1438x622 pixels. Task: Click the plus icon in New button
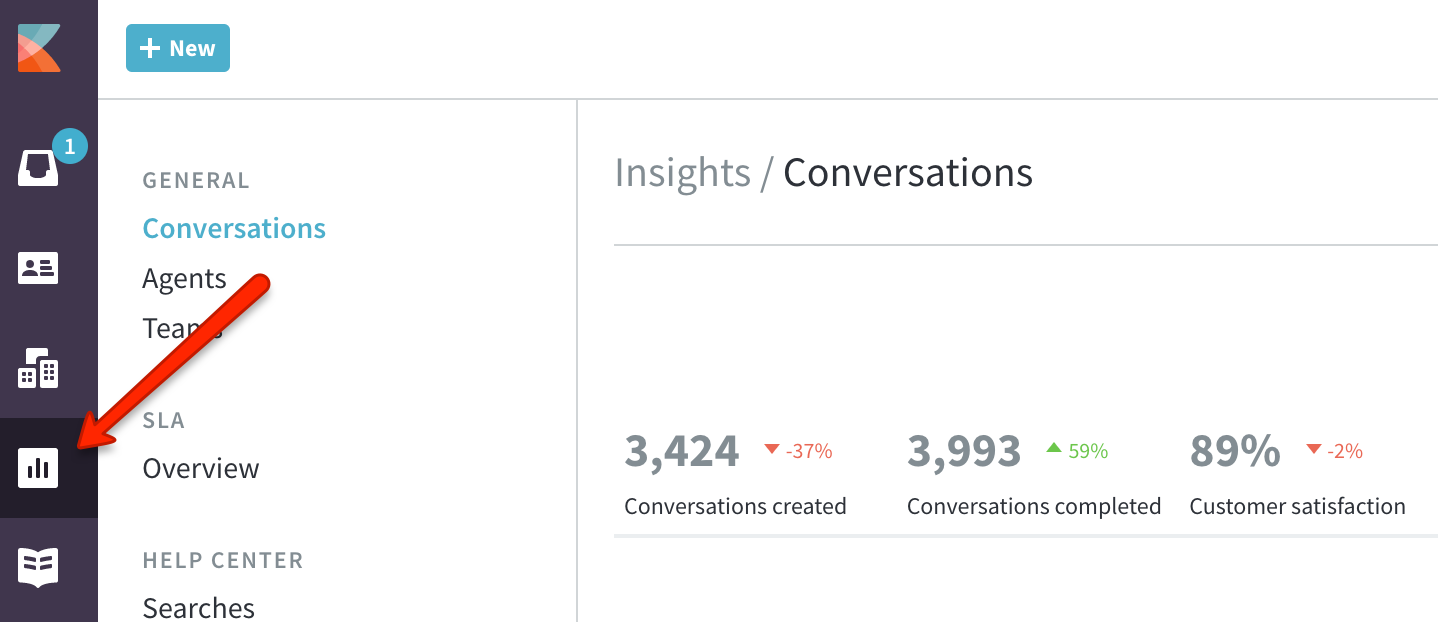point(150,49)
